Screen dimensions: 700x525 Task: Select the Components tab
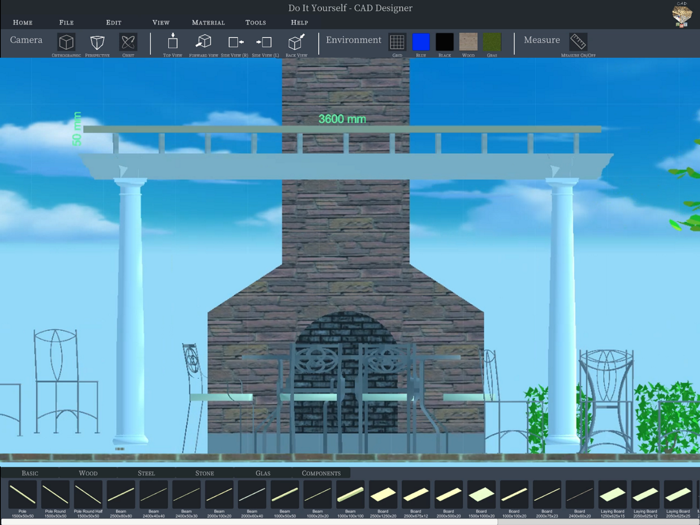pyautogui.click(x=321, y=473)
